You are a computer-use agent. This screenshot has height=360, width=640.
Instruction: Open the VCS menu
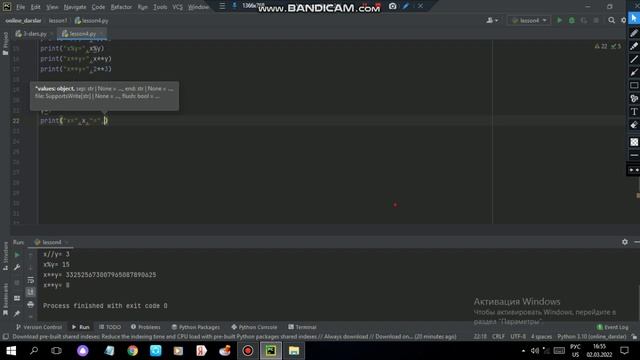click(177, 7)
